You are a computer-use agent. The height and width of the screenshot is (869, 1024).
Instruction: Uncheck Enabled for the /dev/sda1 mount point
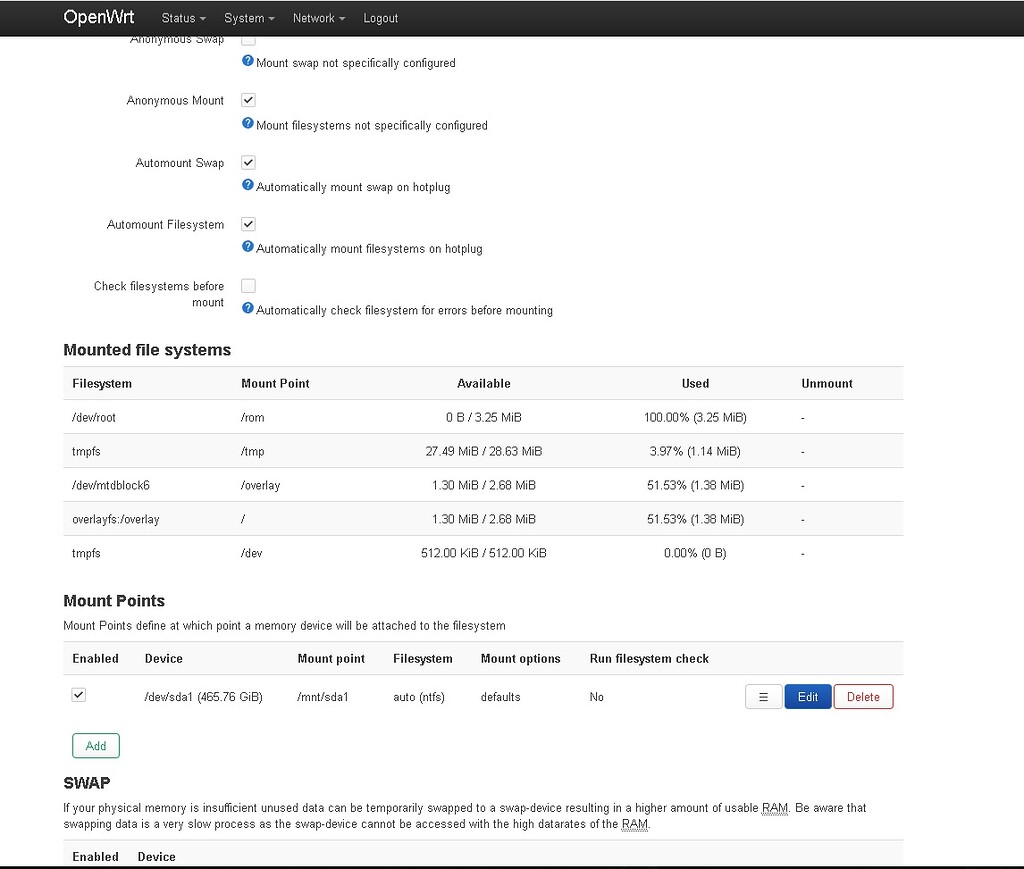tap(78, 694)
